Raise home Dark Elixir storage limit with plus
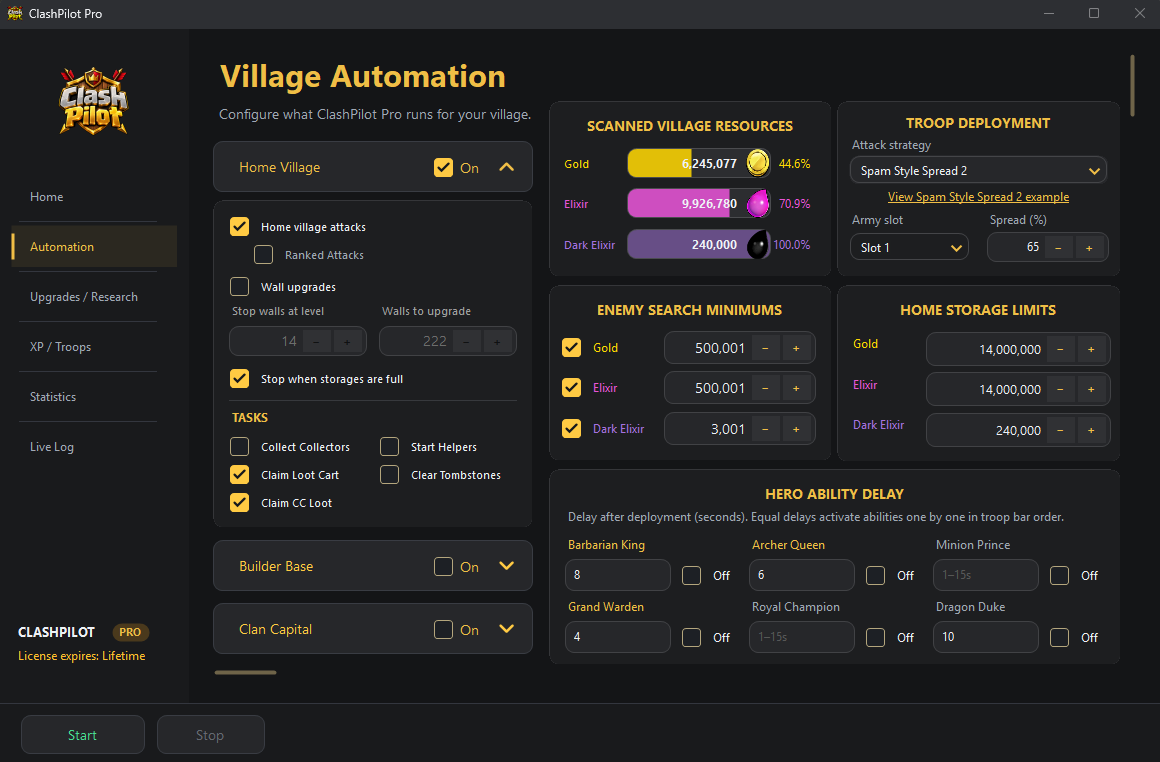The image size is (1160, 762). pyautogui.click(x=1091, y=431)
